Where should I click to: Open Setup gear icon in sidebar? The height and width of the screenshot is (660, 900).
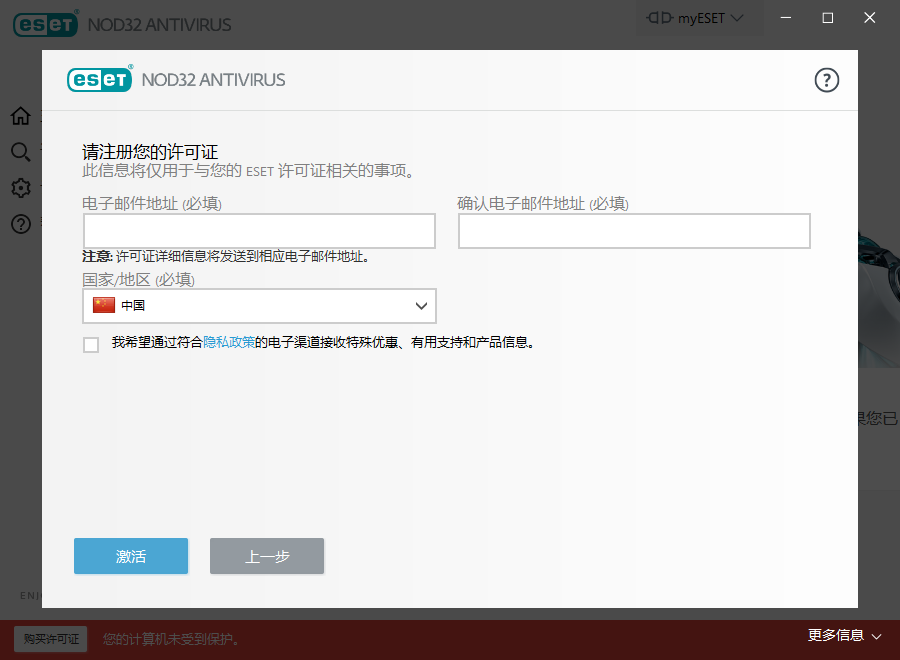click(x=21, y=188)
